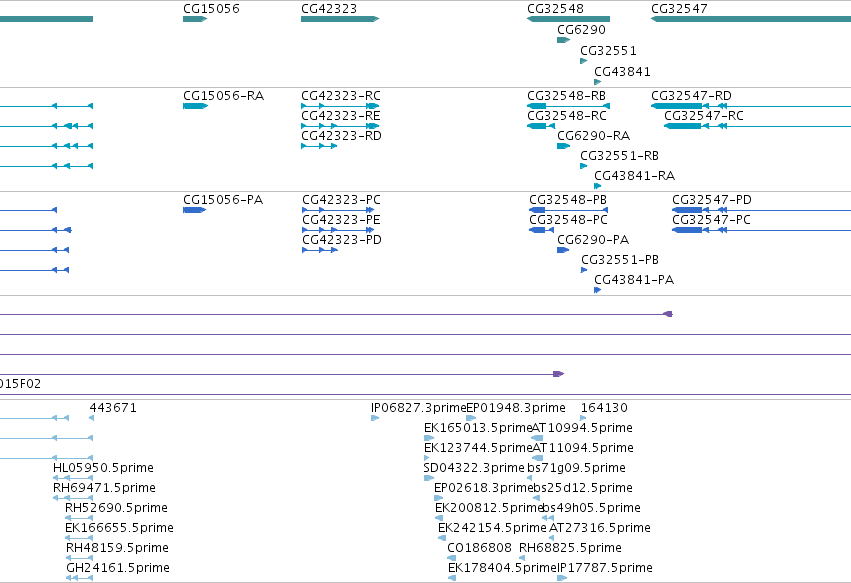851x583 pixels.
Task: Select the CG6290-RA transcript glyph
Action: [x=563, y=146]
